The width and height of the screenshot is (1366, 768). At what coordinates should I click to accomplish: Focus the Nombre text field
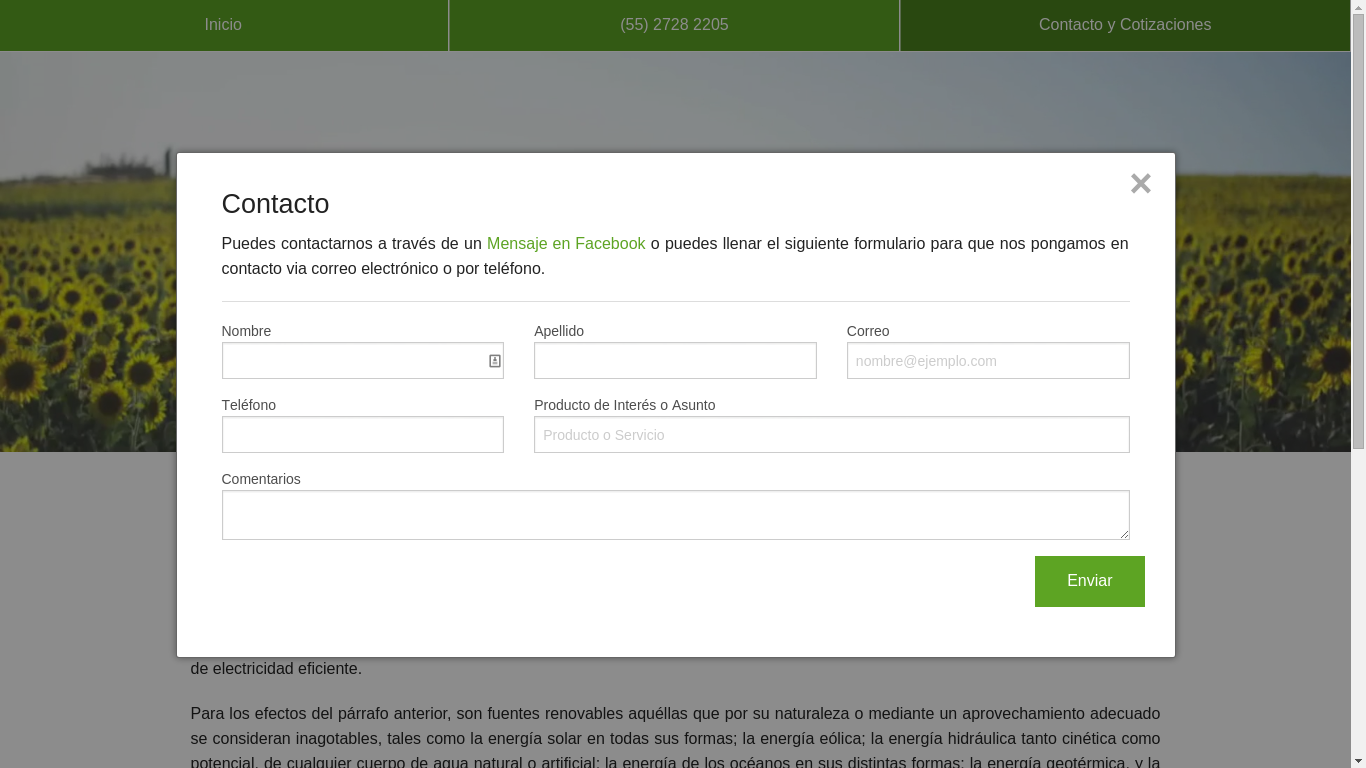pyautogui.click(x=350, y=361)
